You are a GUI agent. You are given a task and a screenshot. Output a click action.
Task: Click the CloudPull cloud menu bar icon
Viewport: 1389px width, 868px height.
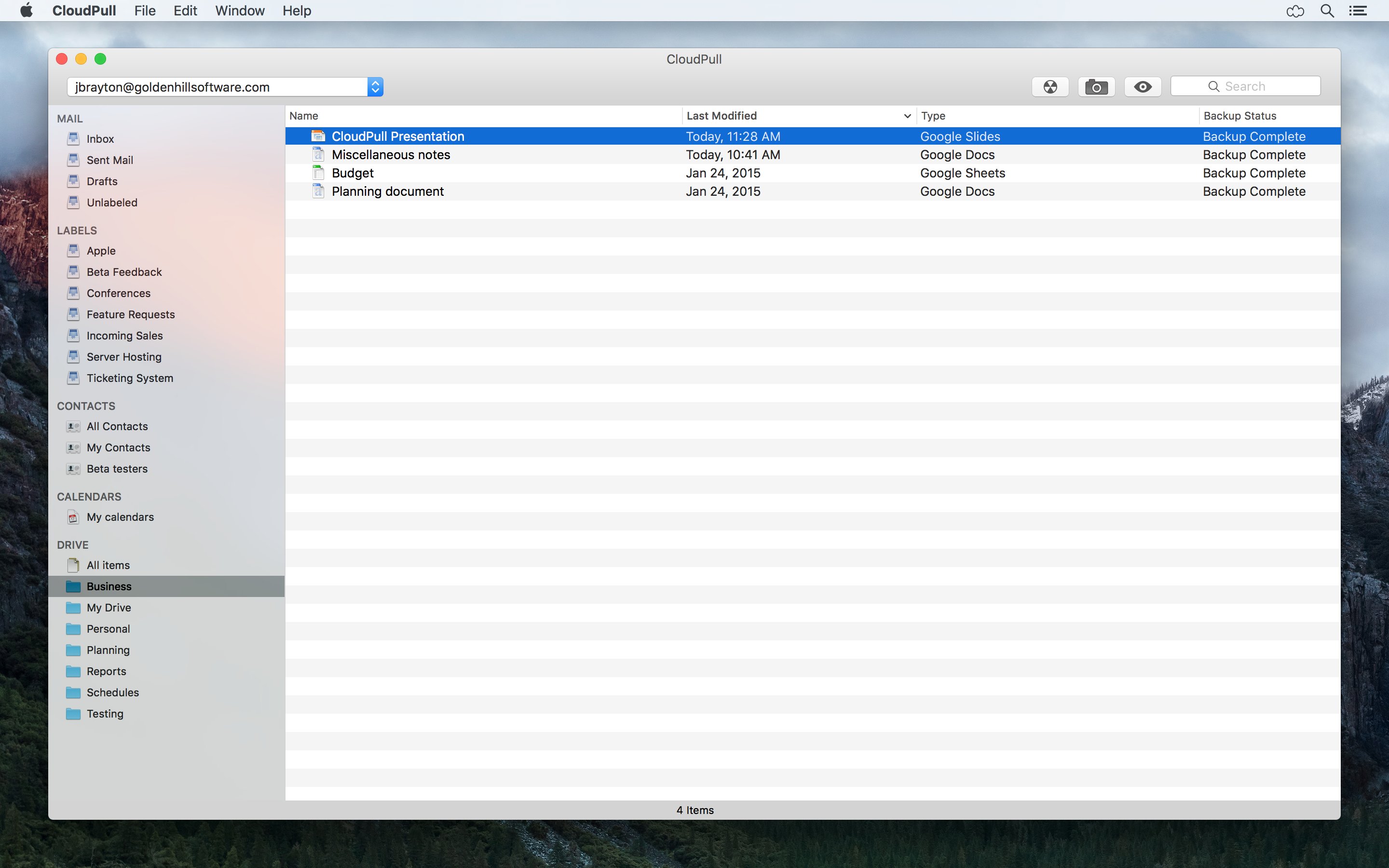[1295, 11]
